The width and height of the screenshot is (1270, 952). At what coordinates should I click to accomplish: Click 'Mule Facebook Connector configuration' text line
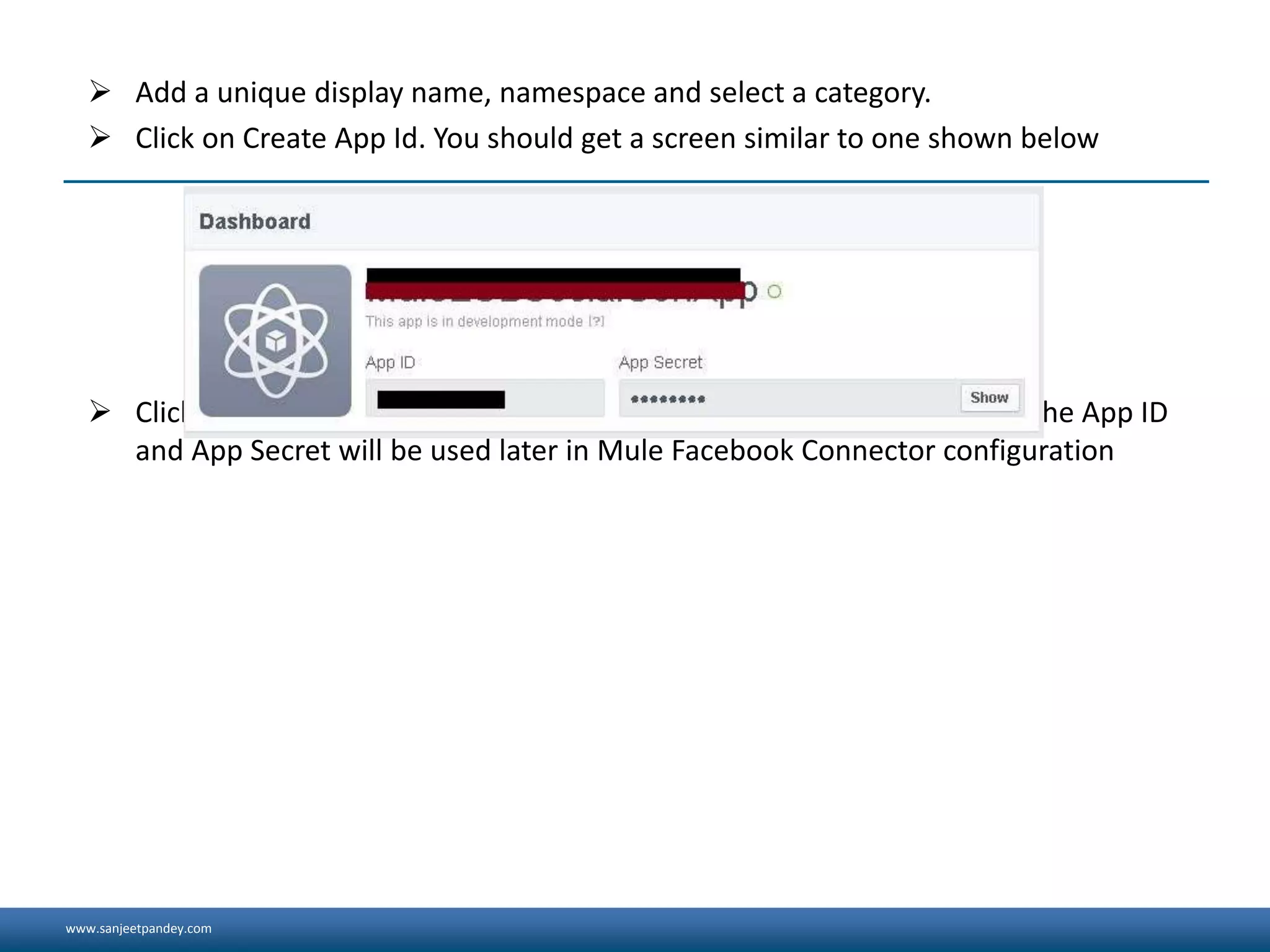[624, 450]
